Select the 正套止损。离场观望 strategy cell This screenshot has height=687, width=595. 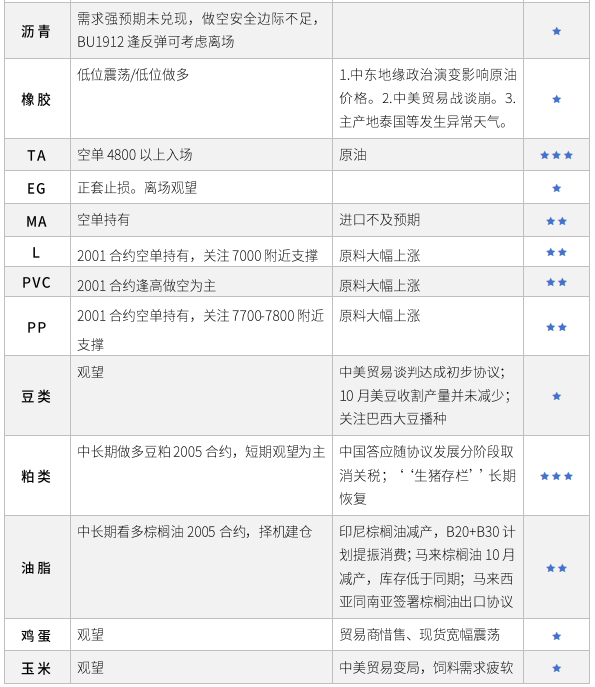pyautogui.click(x=201, y=188)
